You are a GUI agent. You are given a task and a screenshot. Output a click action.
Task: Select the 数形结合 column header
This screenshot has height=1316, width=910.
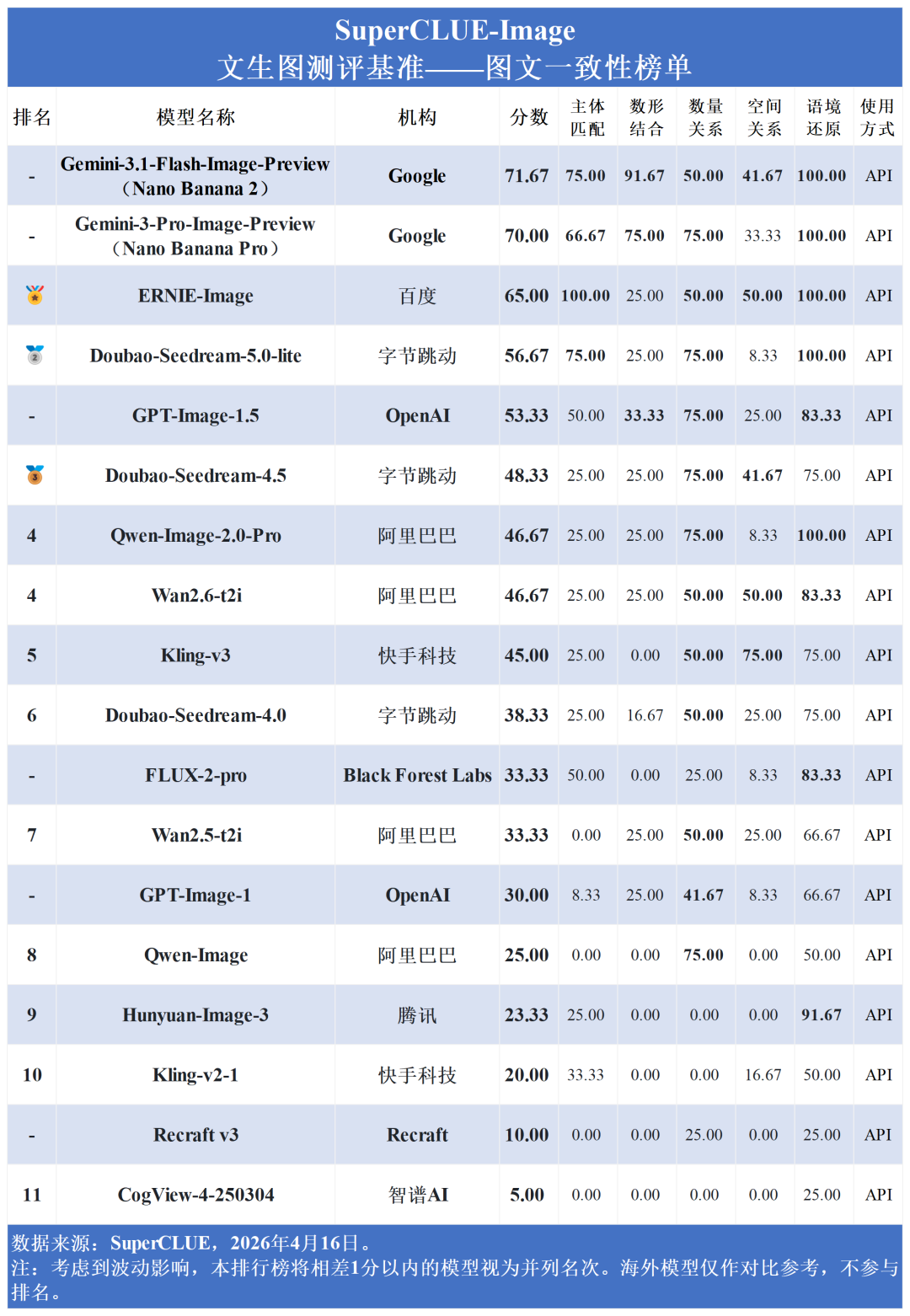pyautogui.click(x=646, y=117)
